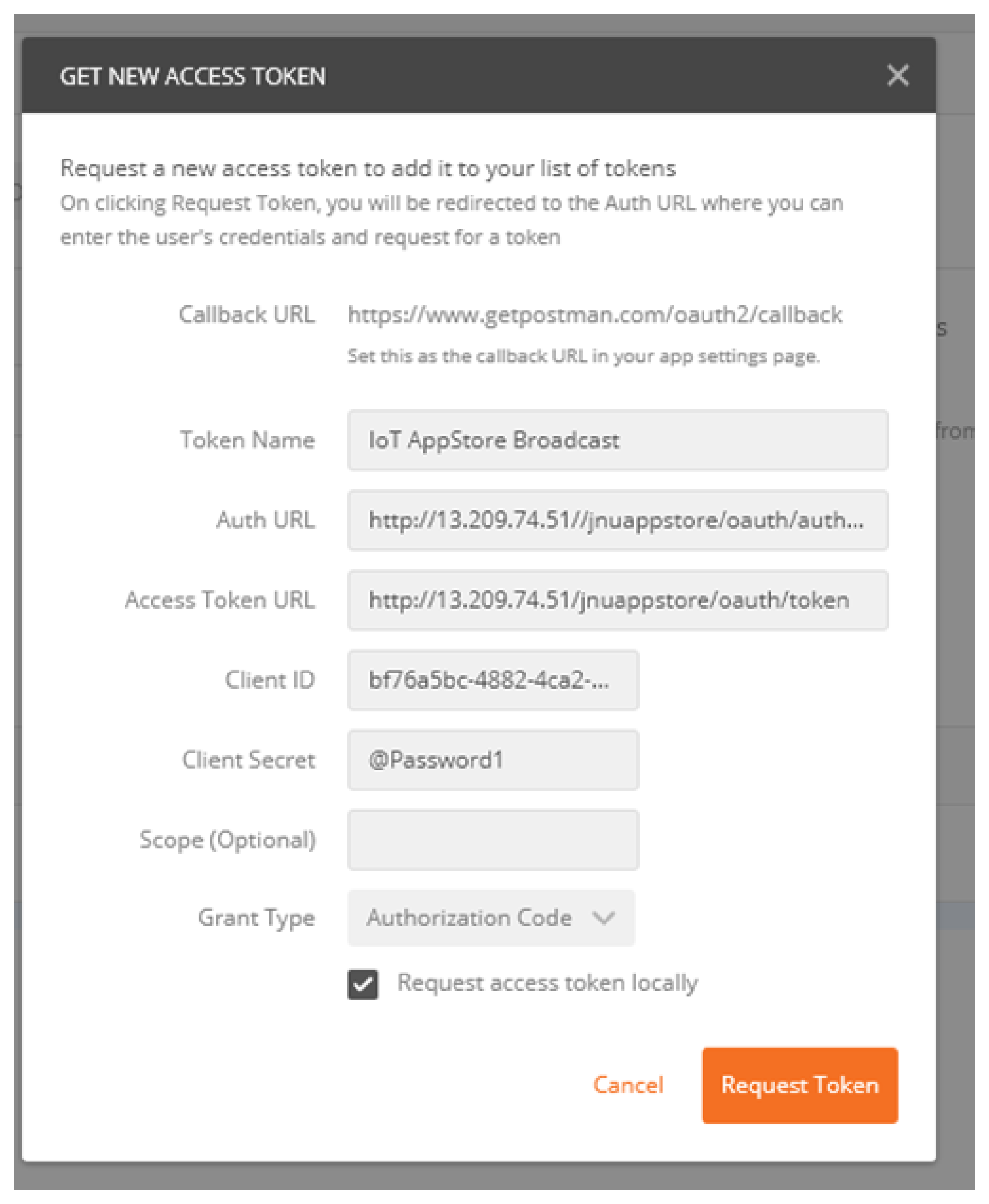Focus the empty Scope (Optional) field
This screenshot has width=989, height=1204.
pyautogui.click(x=493, y=840)
